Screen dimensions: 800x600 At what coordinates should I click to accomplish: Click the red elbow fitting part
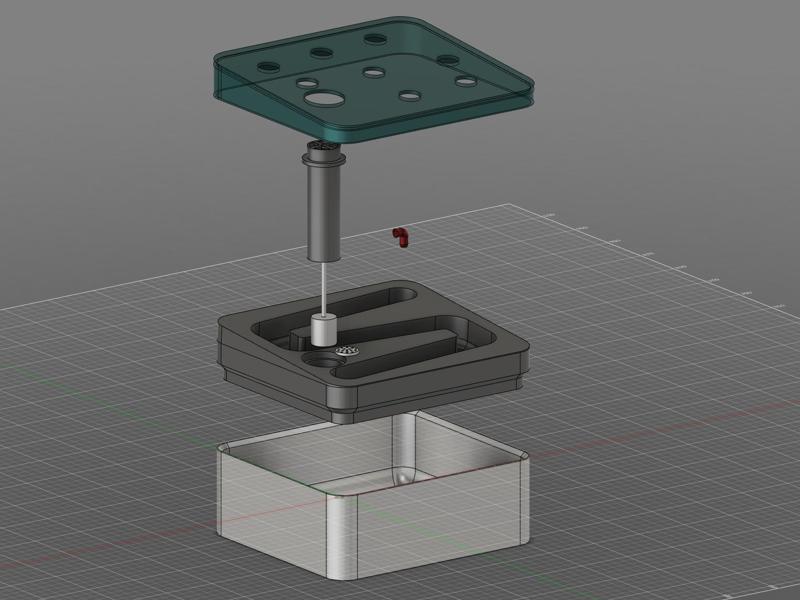[401, 236]
